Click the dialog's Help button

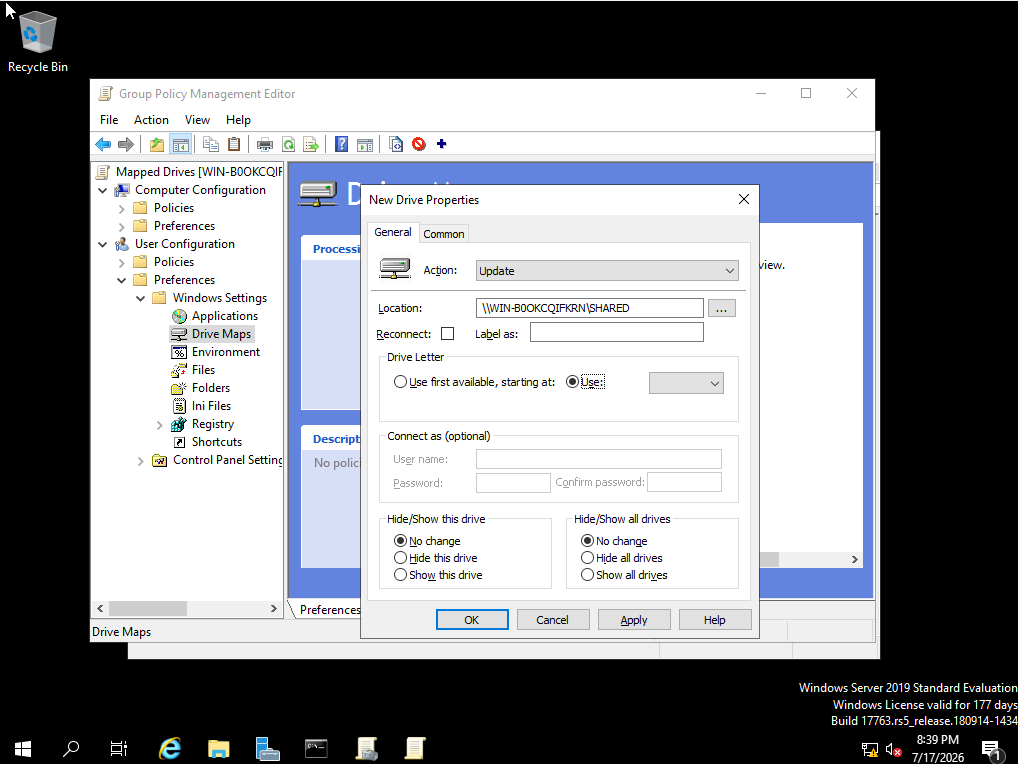click(x=715, y=620)
